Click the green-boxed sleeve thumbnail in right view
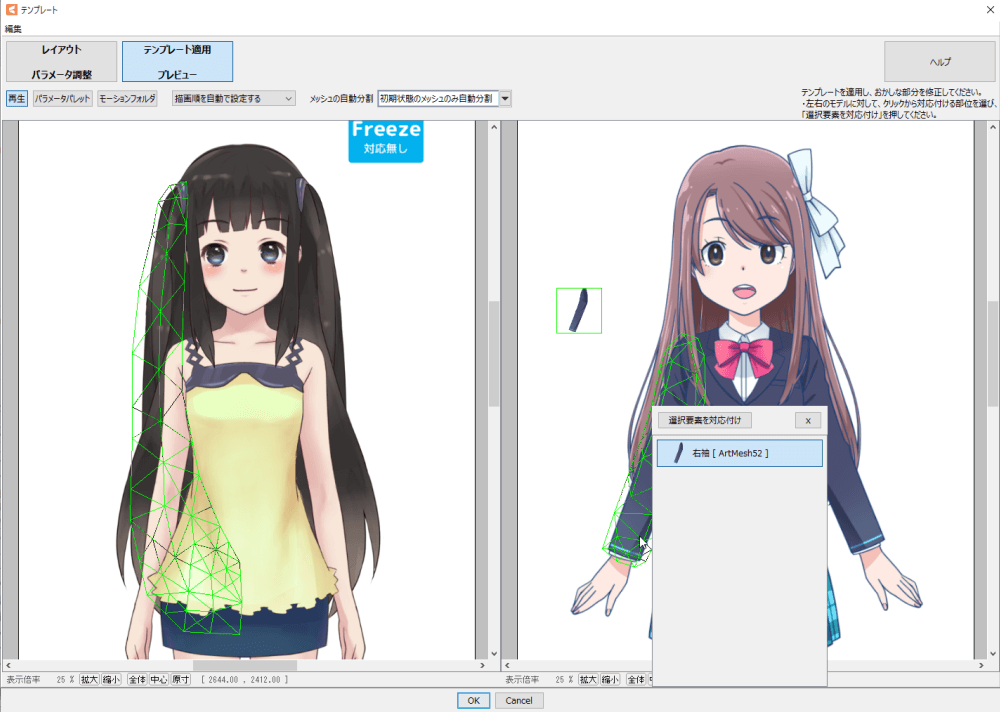Screen dimensions: 1000x712 pyautogui.click(x=579, y=311)
